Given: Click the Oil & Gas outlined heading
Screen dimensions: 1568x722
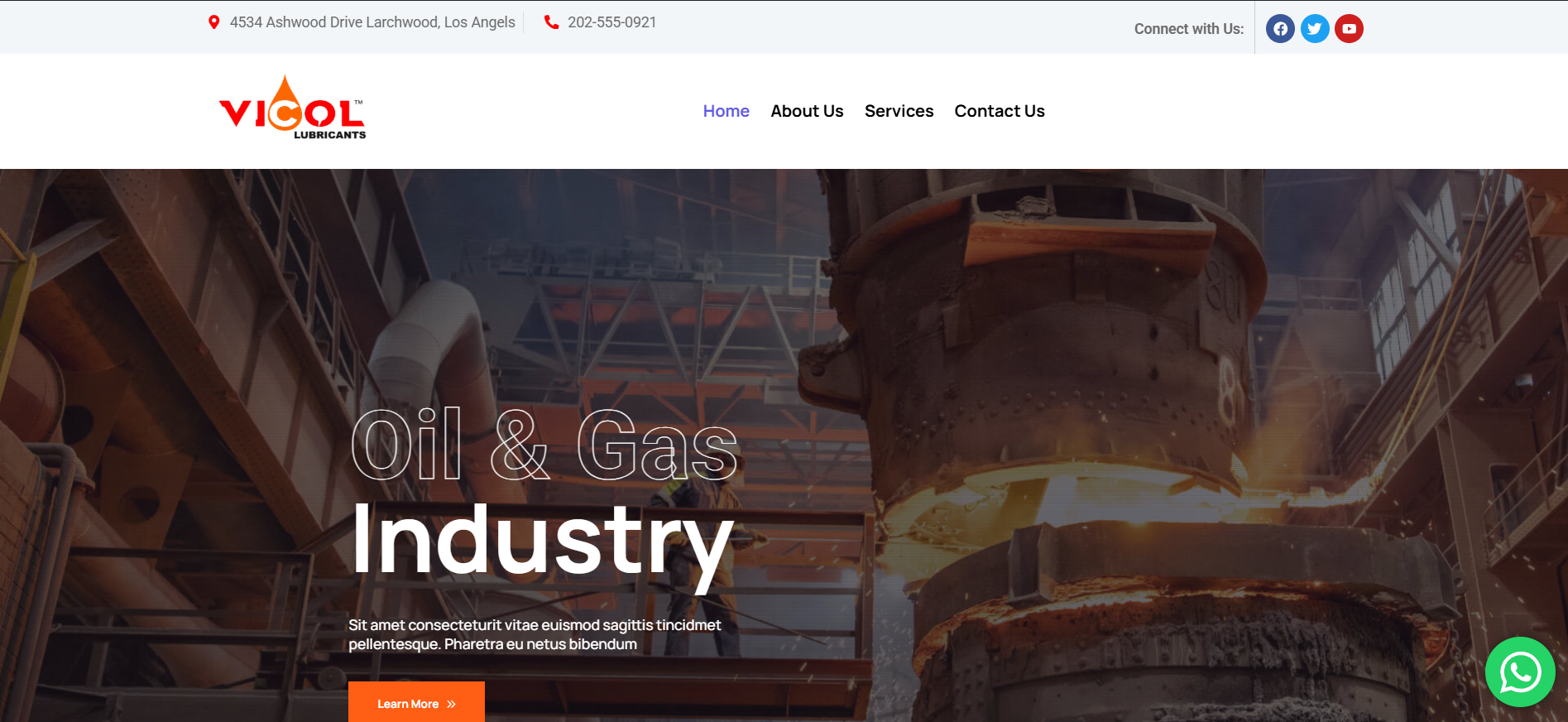Looking at the screenshot, I should (544, 445).
